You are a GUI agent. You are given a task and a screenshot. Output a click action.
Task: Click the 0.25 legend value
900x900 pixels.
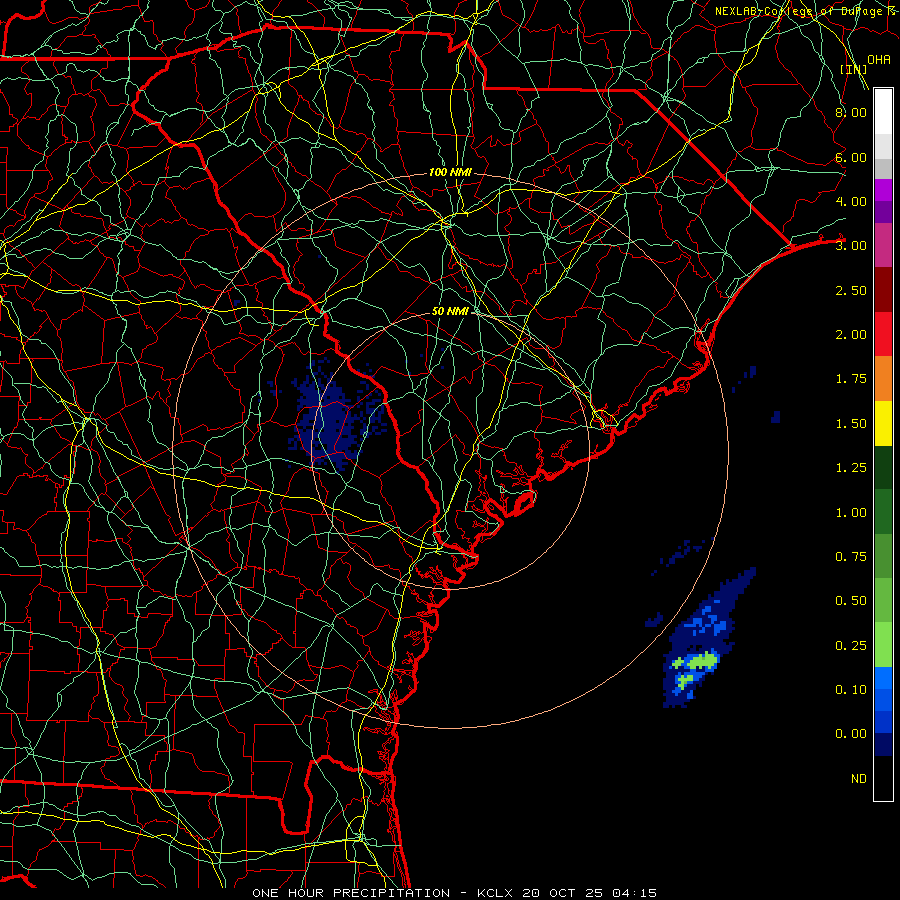[851, 646]
